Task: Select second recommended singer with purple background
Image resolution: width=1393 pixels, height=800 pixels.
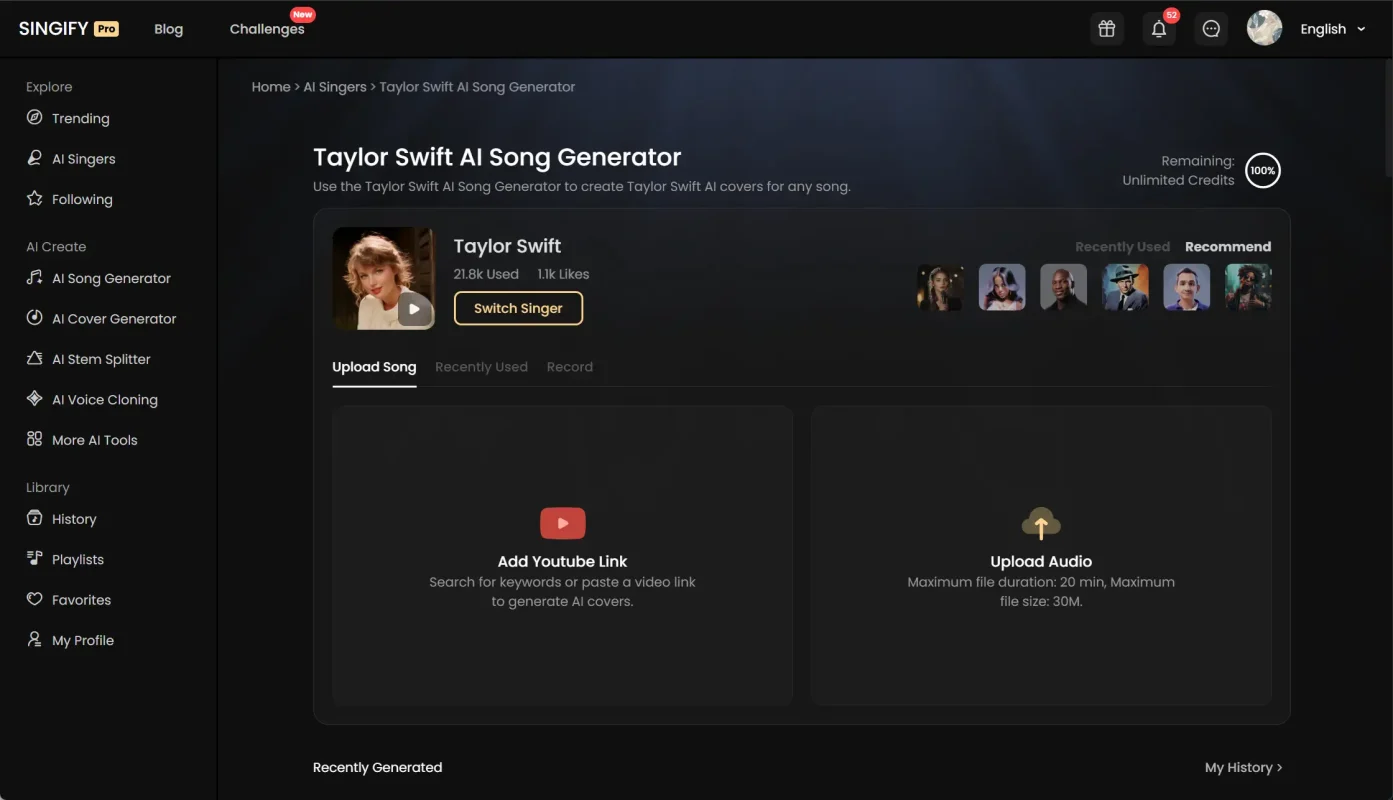Action: pyautogui.click(x=1002, y=288)
